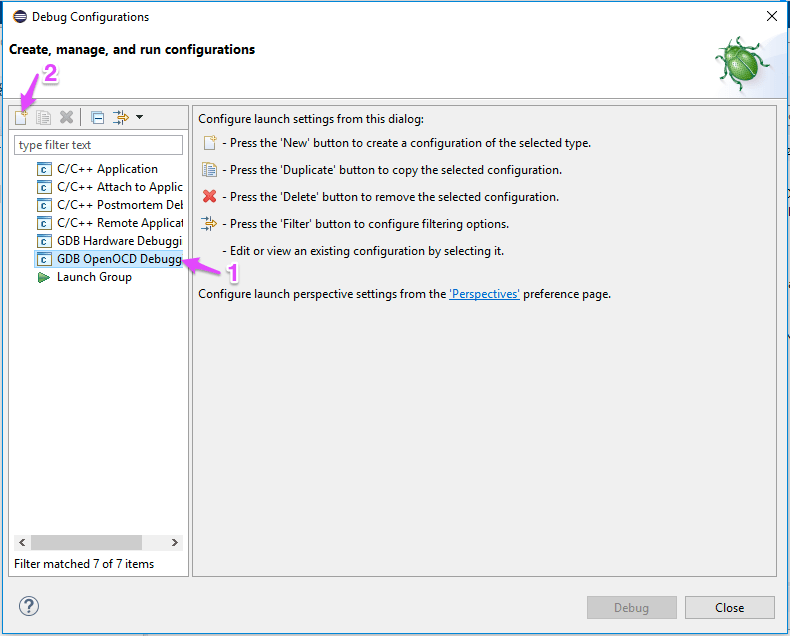Click the help question mark icon

(29, 606)
